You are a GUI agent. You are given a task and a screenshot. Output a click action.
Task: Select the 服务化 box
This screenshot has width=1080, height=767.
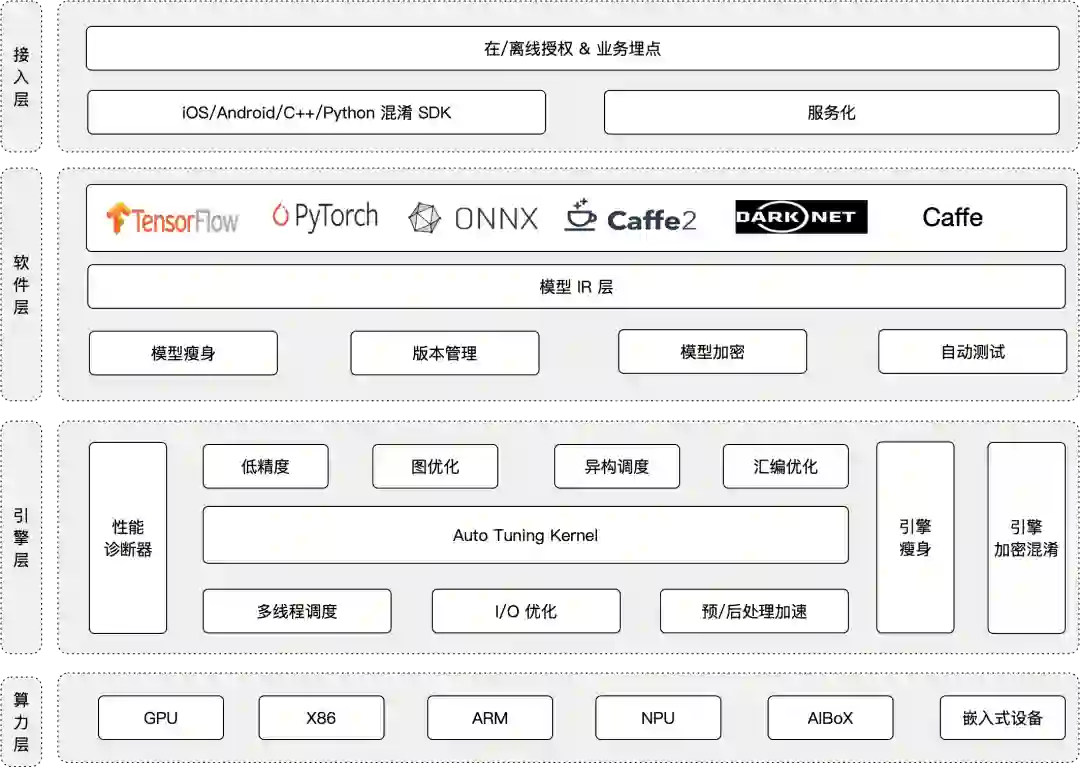[831, 112]
